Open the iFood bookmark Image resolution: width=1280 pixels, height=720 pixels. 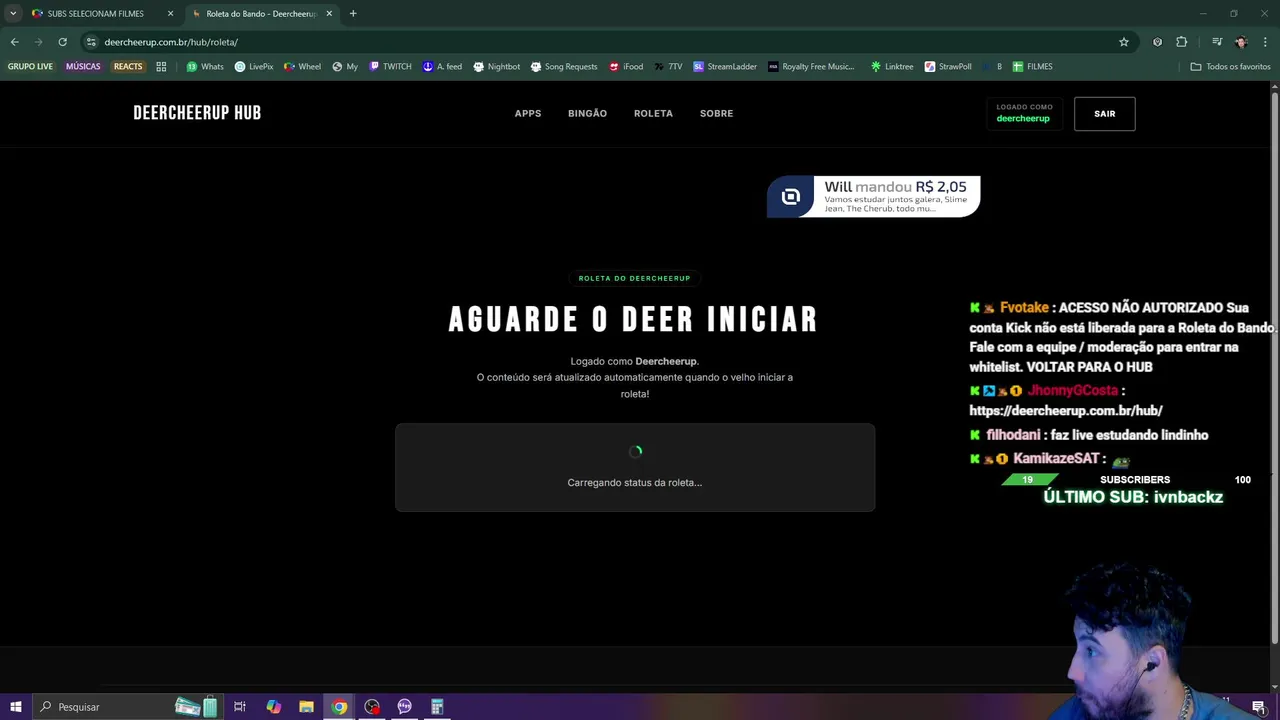(x=626, y=67)
